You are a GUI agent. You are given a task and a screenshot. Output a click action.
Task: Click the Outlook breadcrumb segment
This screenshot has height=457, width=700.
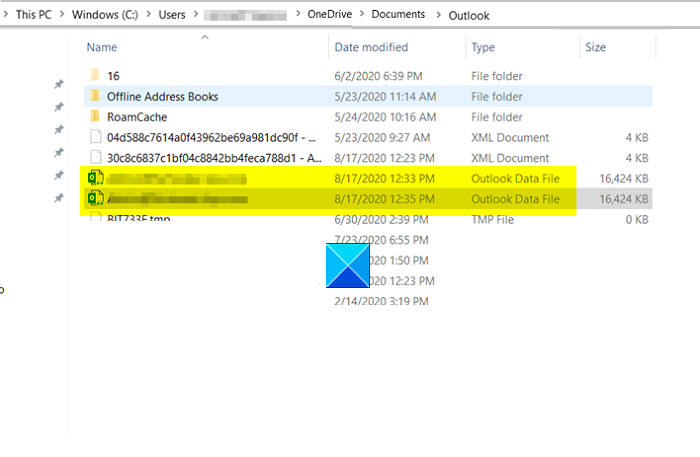pos(469,16)
